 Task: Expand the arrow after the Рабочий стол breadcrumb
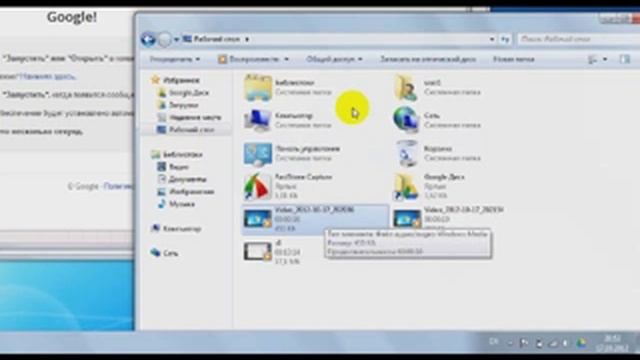[247, 40]
